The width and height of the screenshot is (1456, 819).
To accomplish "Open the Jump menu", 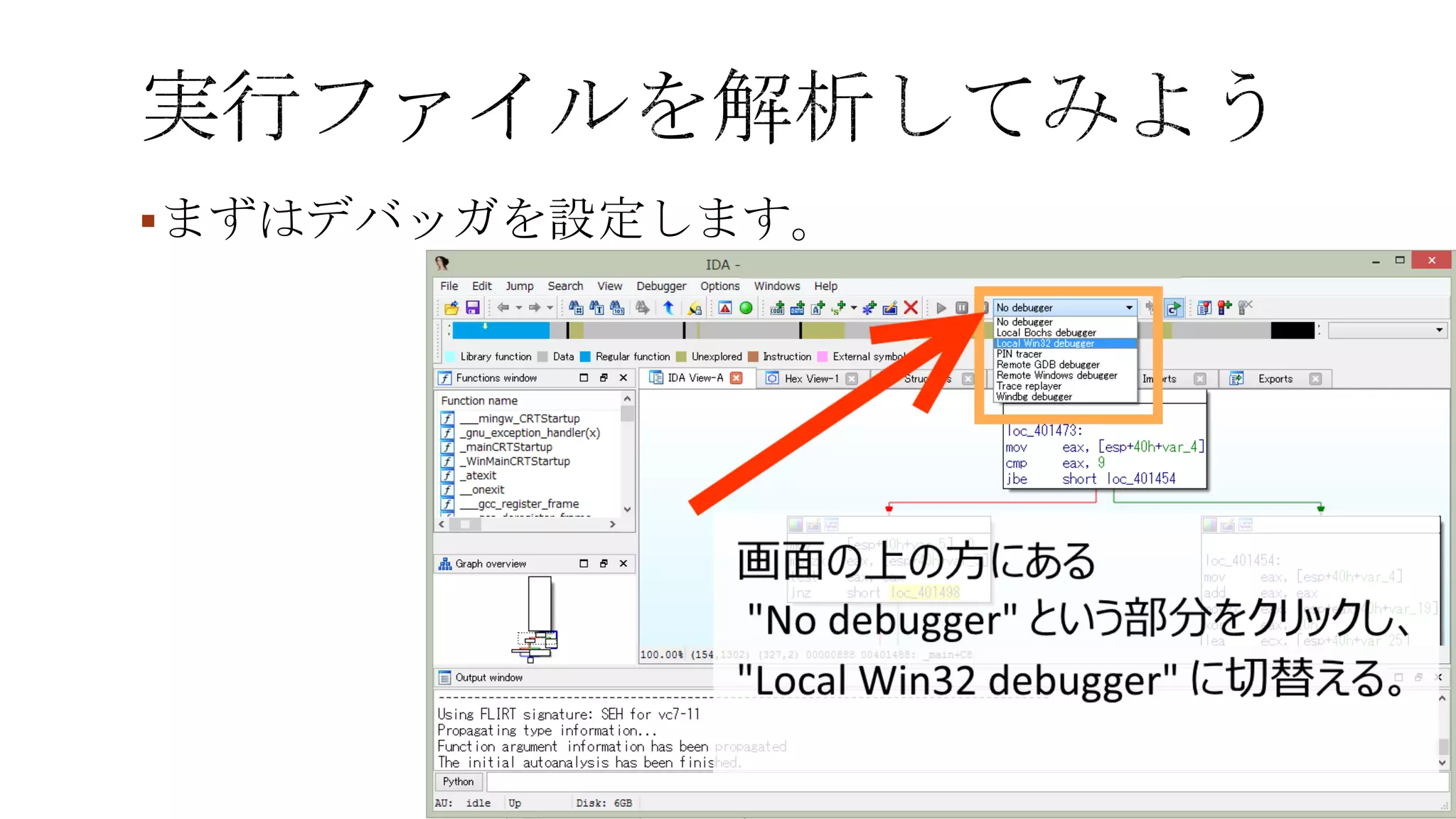I will click(x=520, y=286).
